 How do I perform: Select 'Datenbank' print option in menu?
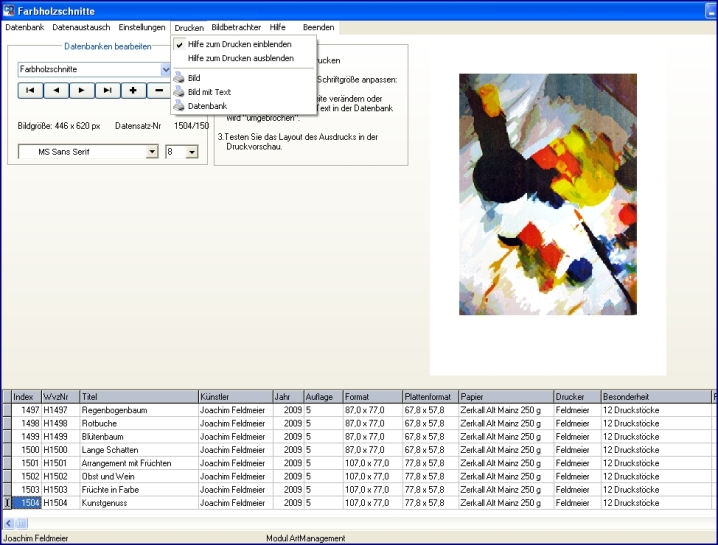click(207, 105)
